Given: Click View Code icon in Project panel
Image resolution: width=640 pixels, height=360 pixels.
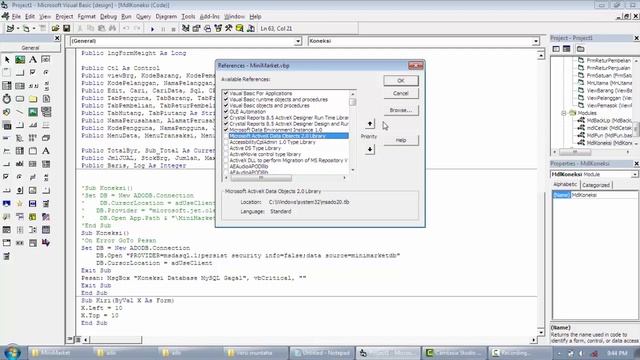Looking at the screenshot, I should (556, 49).
